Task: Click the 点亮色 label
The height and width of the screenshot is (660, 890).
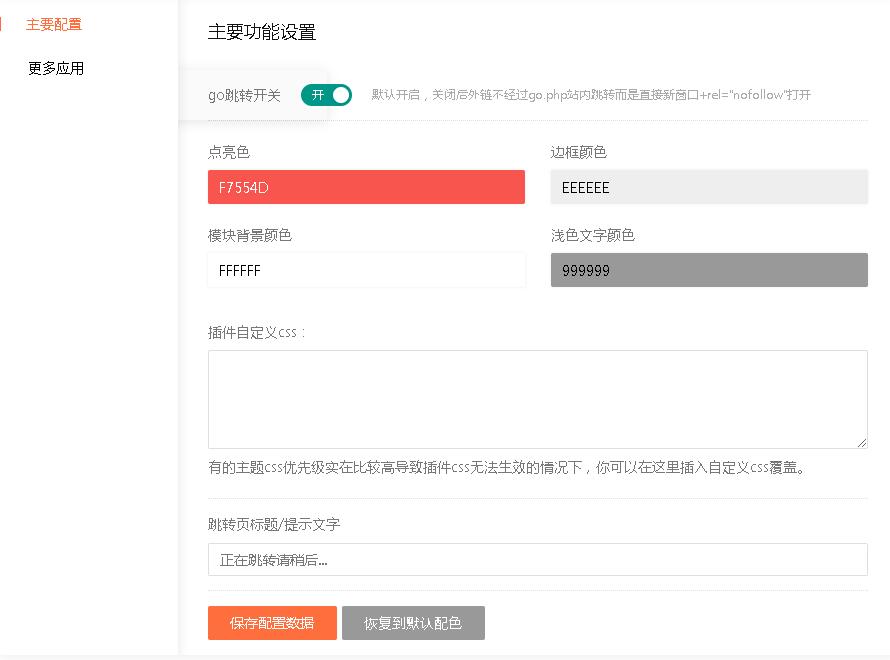Action: point(229,152)
